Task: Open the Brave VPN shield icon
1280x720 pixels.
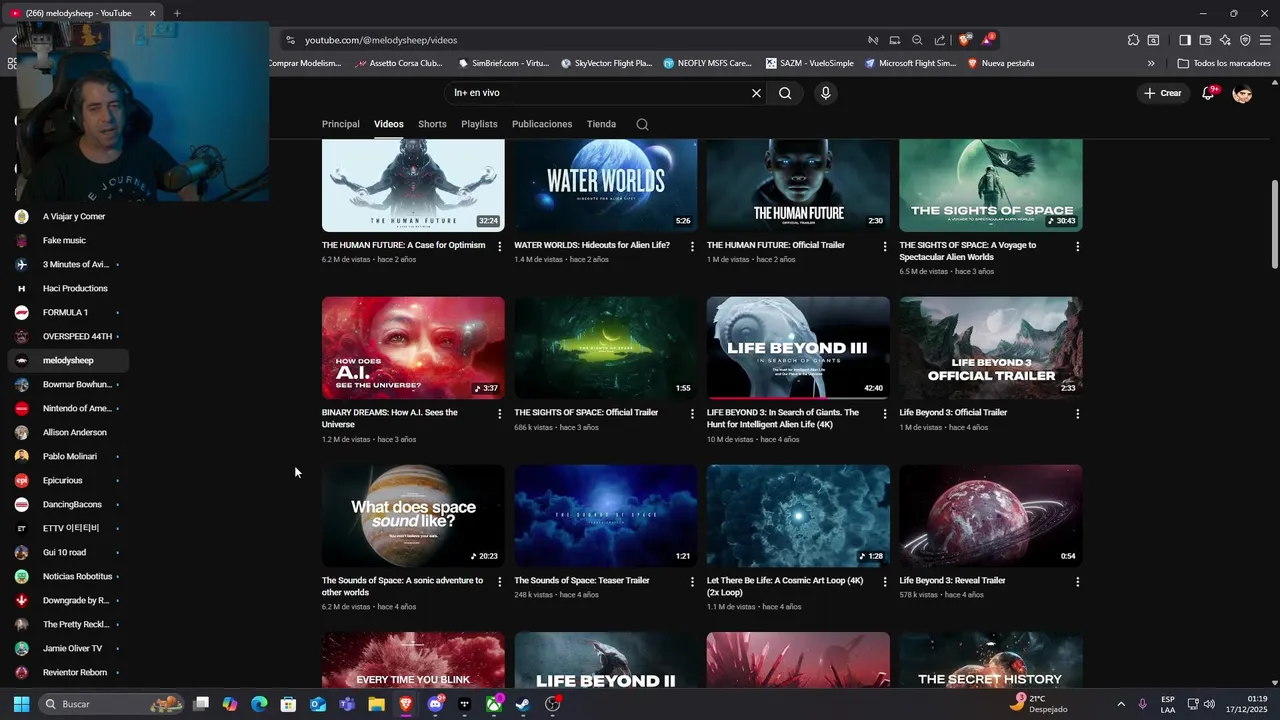Action: tap(1245, 40)
